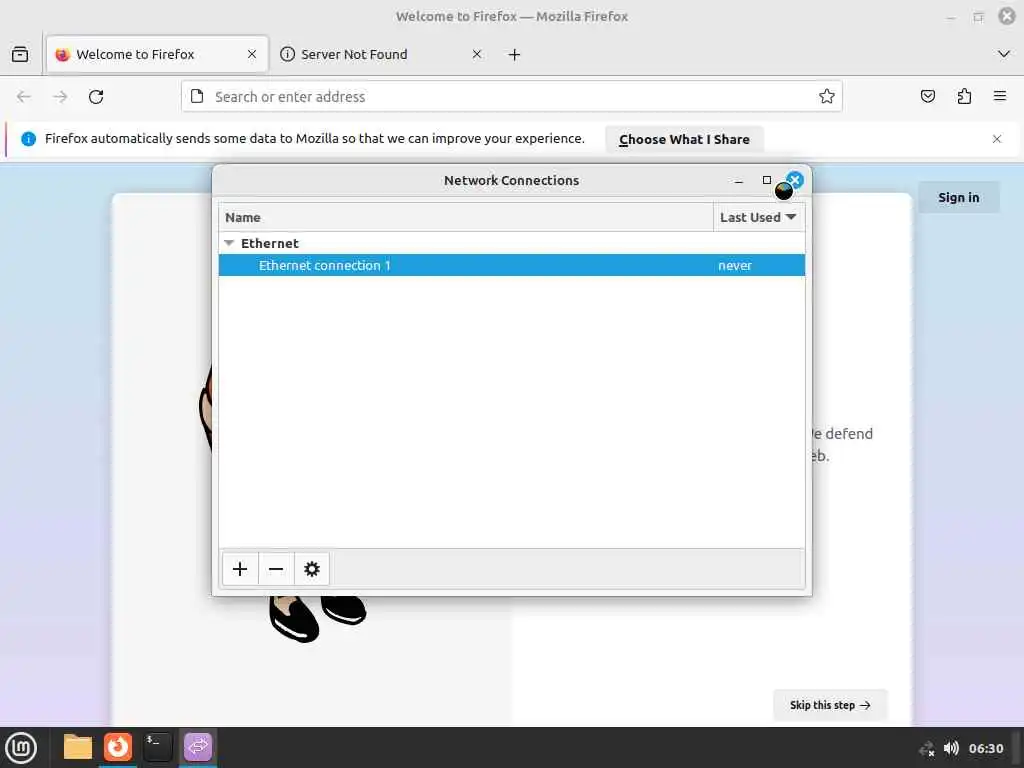Screen dimensions: 1024x768
Task: Reload the current page
Action: pos(96,97)
